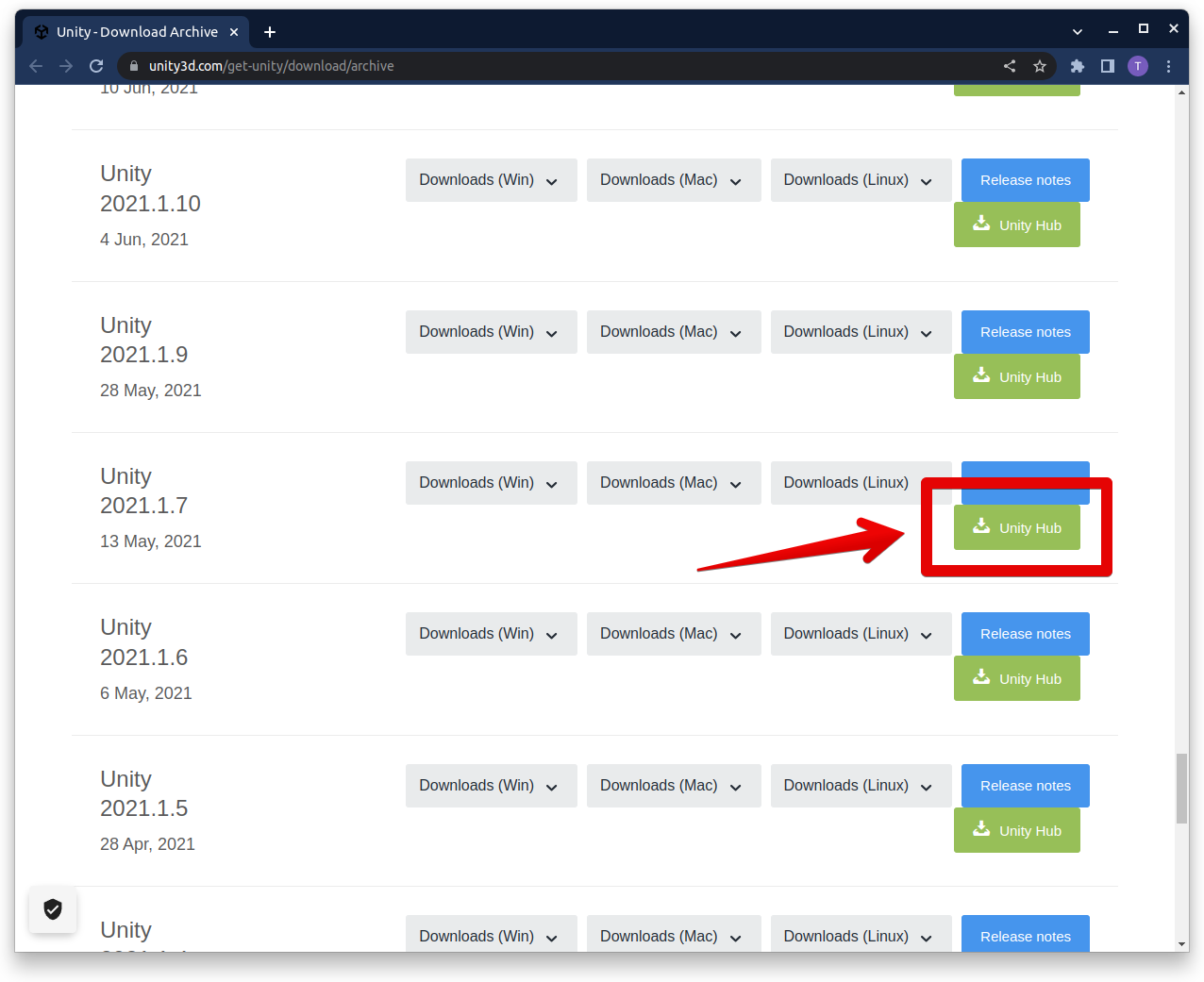Expand Downloads (Linux) for Unity 2021.1.10
Viewport: 1204px width, 982px height.
pyautogui.click(x=861, y=180)
